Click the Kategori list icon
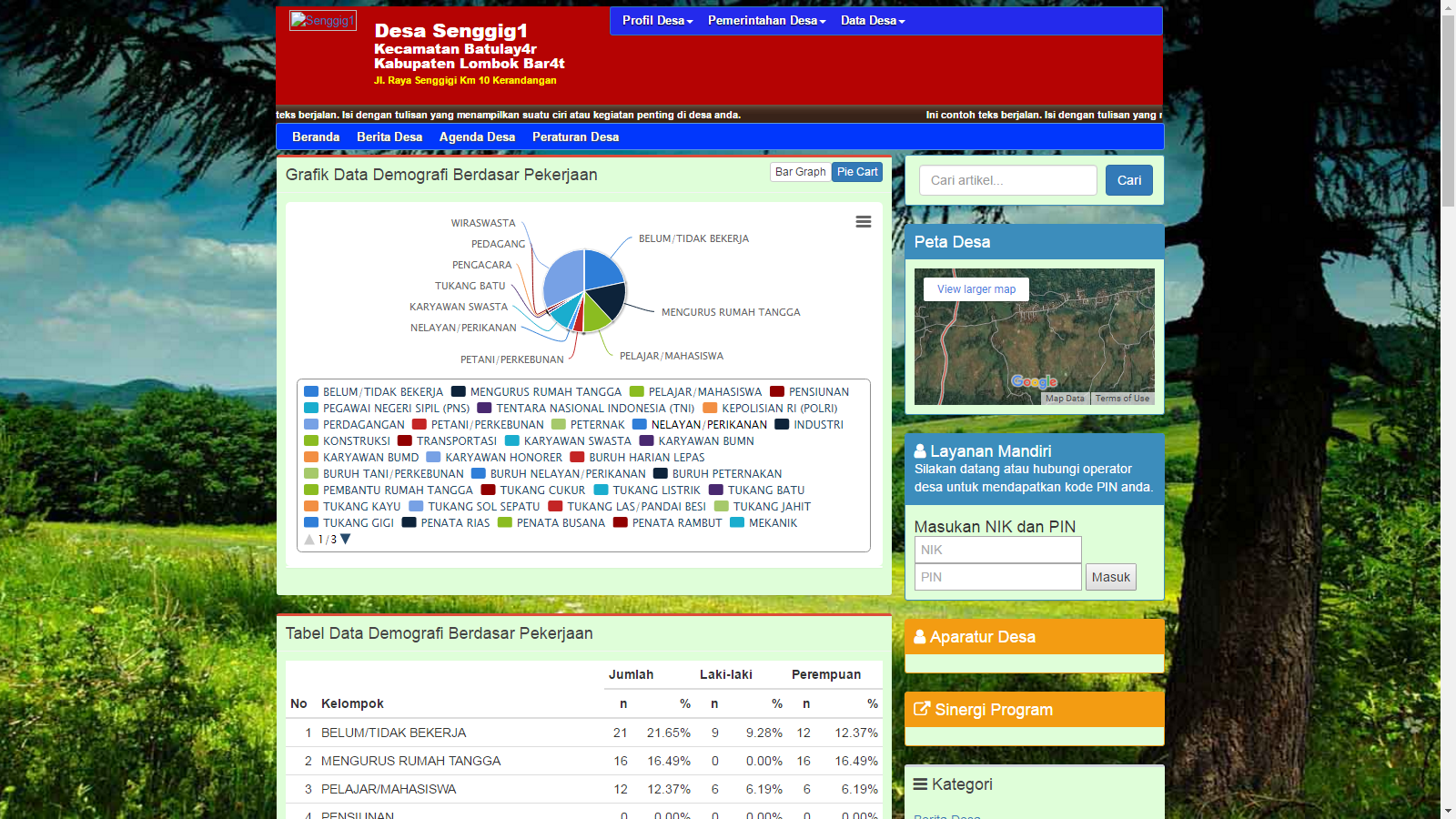1456x819 pixels. tap(920, 784)
